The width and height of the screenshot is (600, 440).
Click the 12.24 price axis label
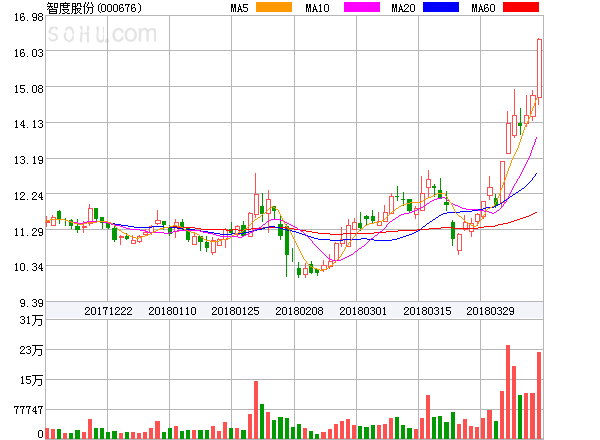pos(29,196)
